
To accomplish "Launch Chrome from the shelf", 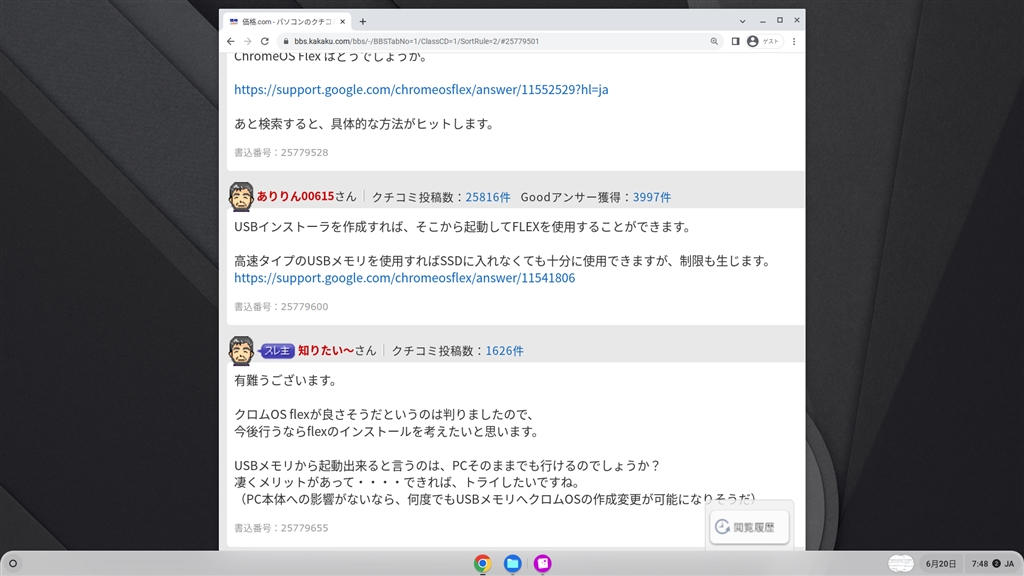I will coord(483,563).
